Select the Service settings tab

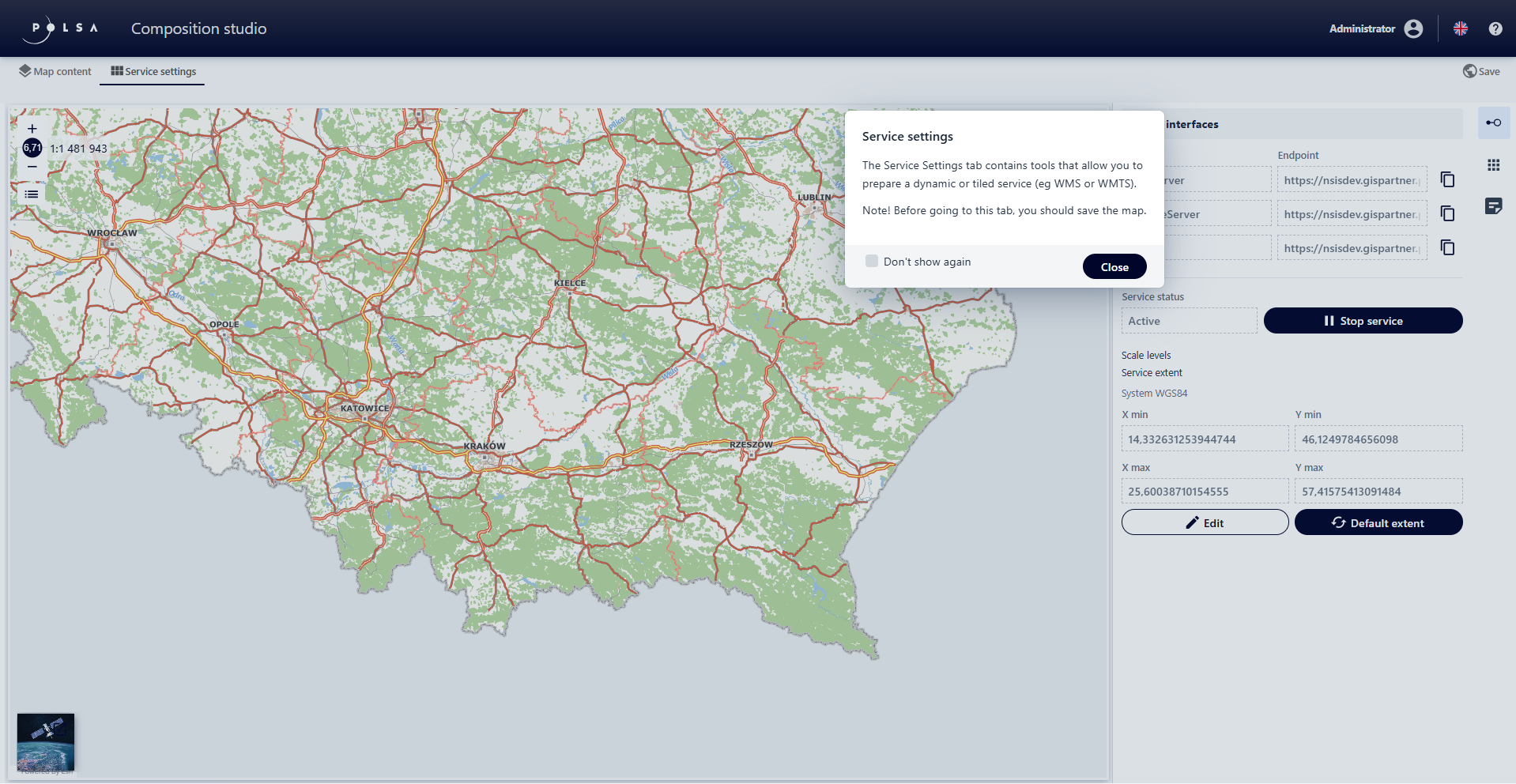pos(153,71)
